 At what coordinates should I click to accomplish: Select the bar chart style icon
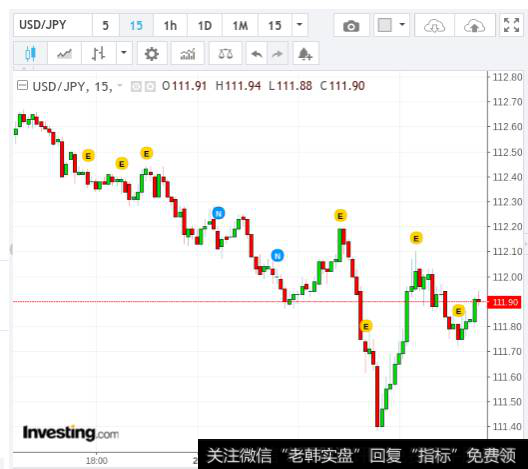[99, 54]
